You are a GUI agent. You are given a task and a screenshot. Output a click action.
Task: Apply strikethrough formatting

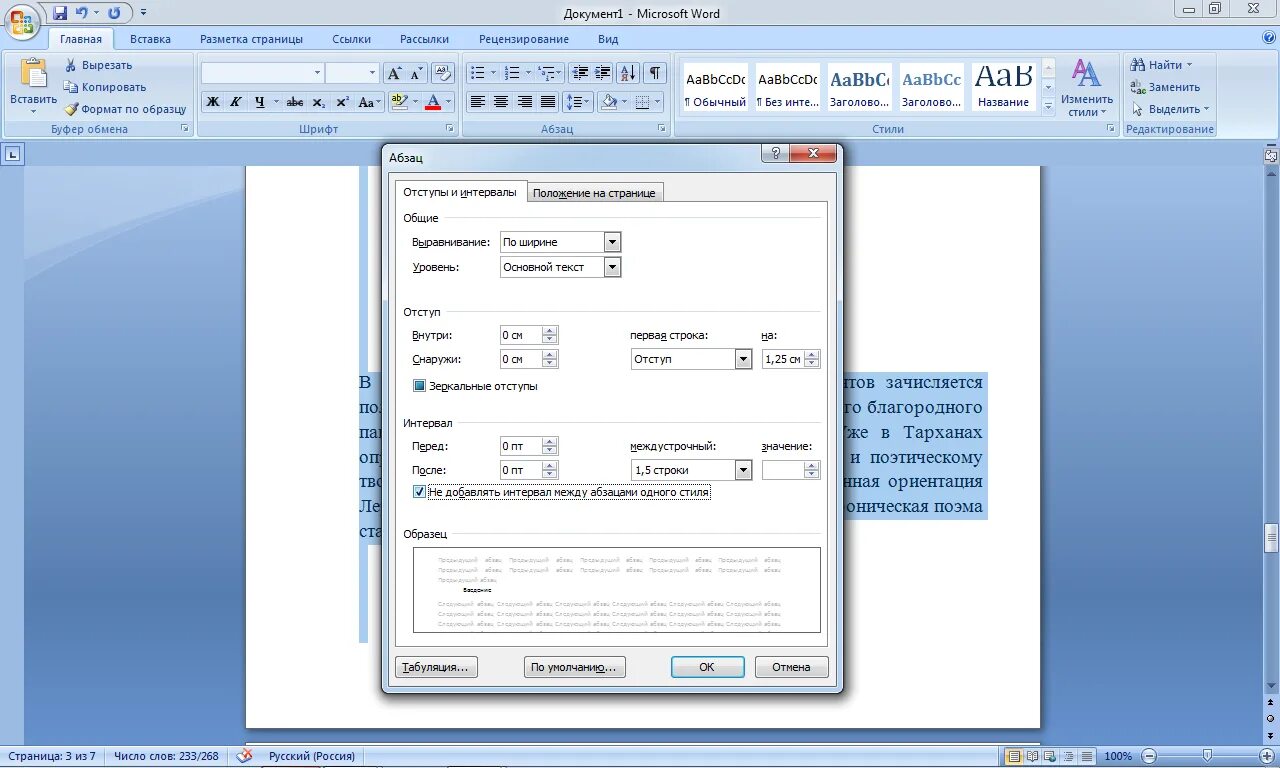pos(295,102)
